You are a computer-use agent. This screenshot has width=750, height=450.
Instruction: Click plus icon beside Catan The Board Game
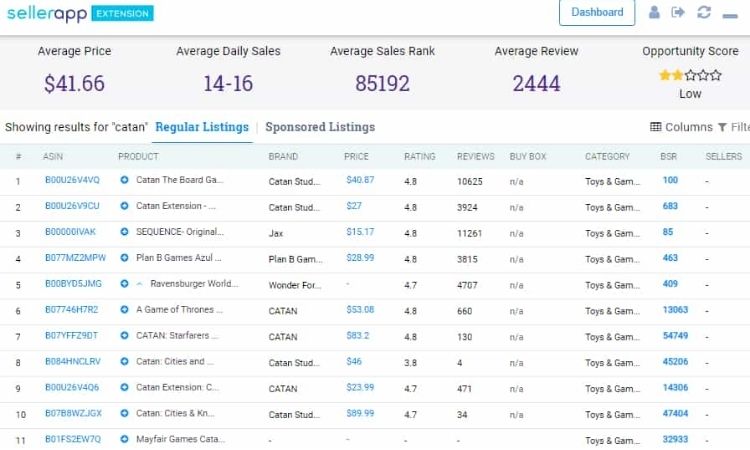point(124,181)
